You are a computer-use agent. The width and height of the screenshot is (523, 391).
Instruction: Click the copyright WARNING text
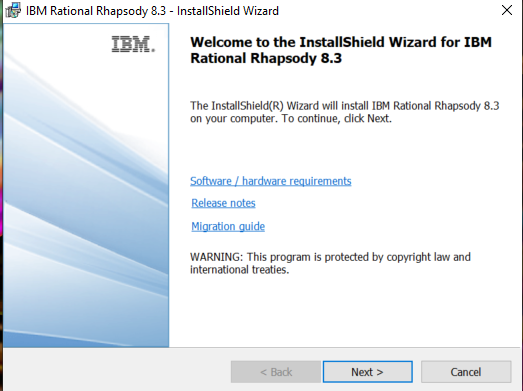[x=330, y=263]
